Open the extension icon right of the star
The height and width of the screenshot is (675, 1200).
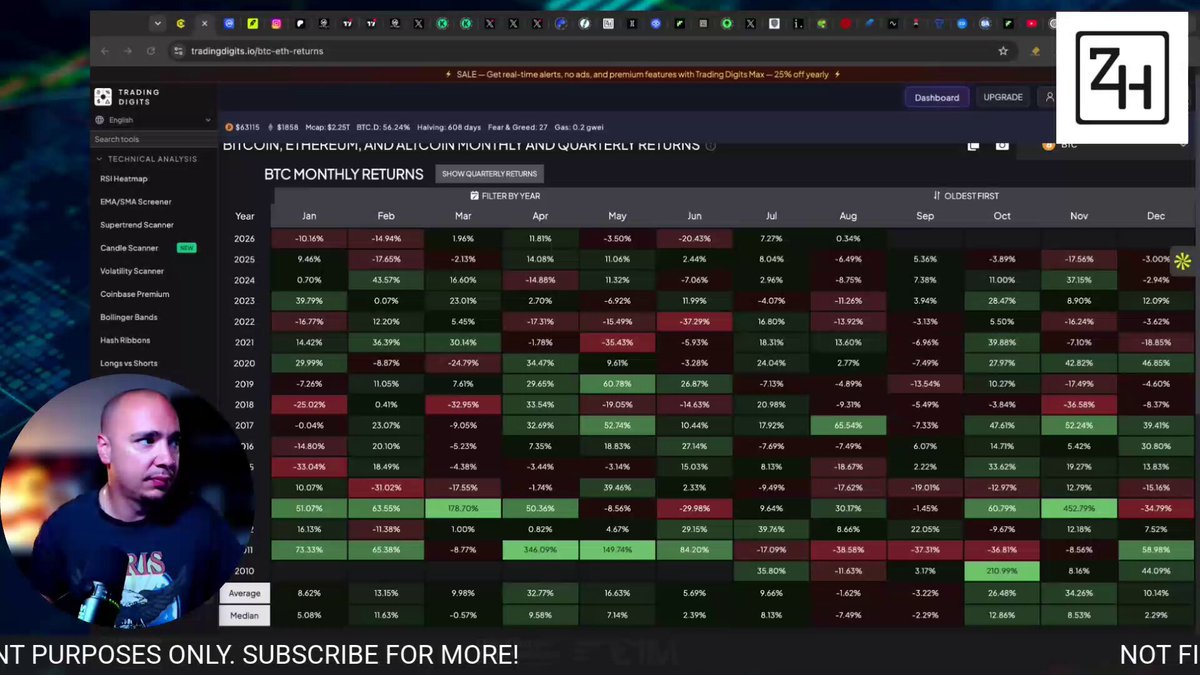[1036, 51]
